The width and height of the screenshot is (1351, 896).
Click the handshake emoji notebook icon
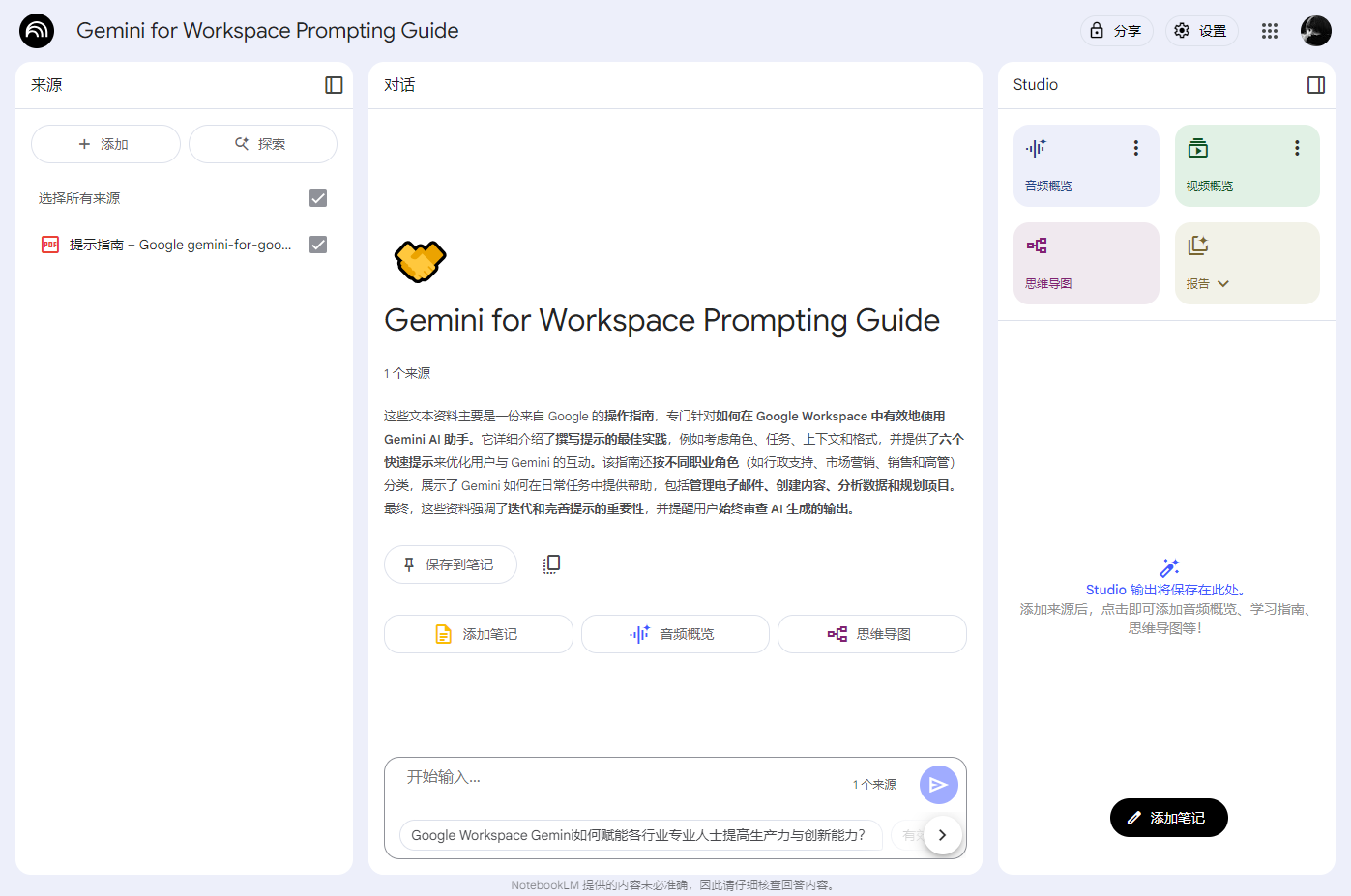(420, 261)
